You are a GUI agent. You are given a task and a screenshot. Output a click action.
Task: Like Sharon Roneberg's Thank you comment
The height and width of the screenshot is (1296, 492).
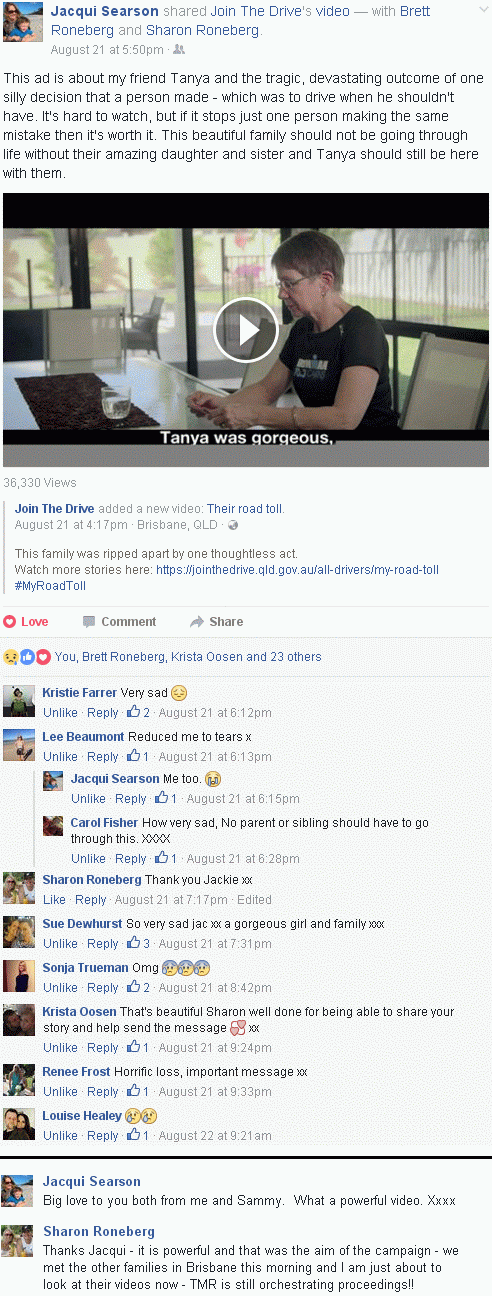pyautogui.click(x=54, y=900)
